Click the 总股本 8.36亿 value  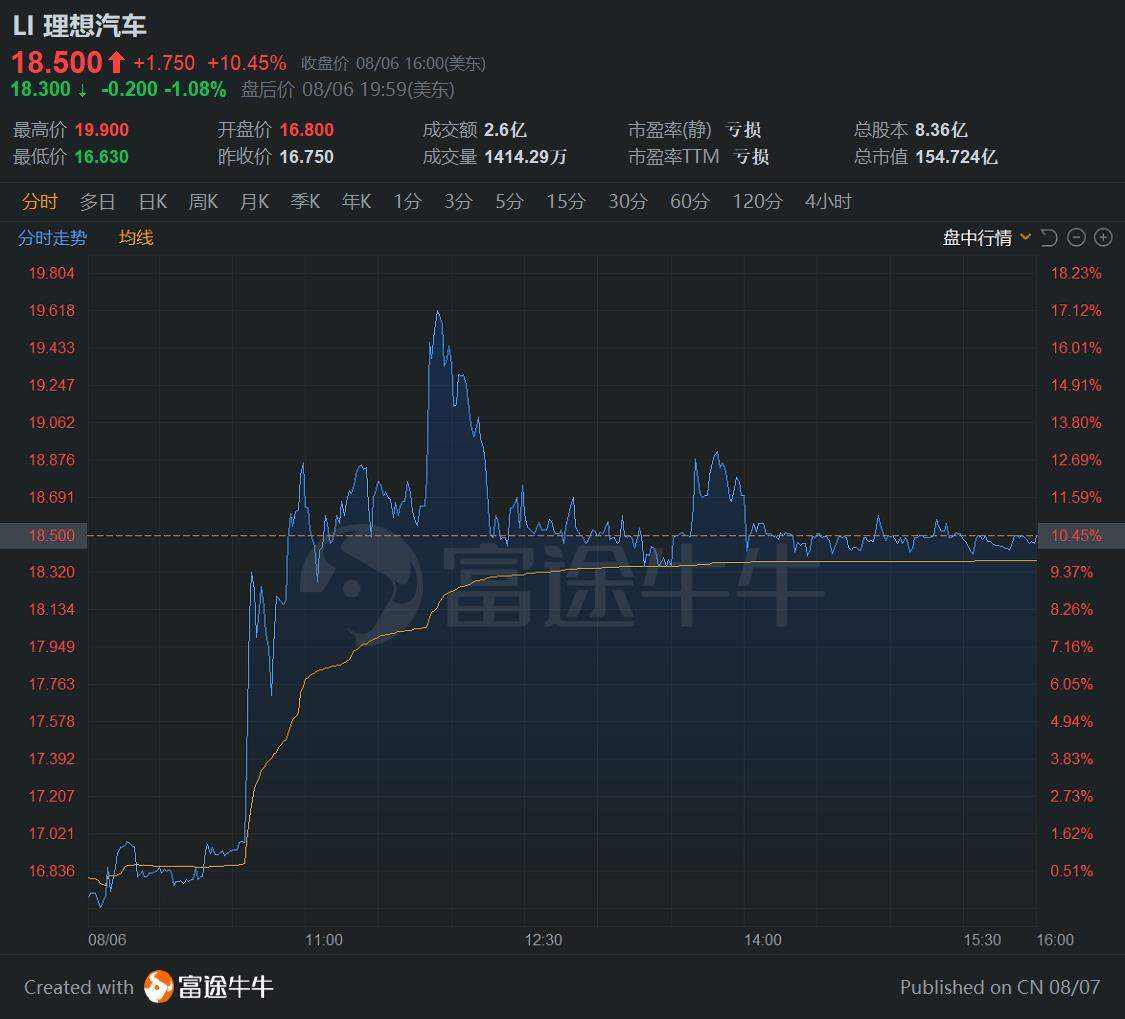click(x=941, y=130)
